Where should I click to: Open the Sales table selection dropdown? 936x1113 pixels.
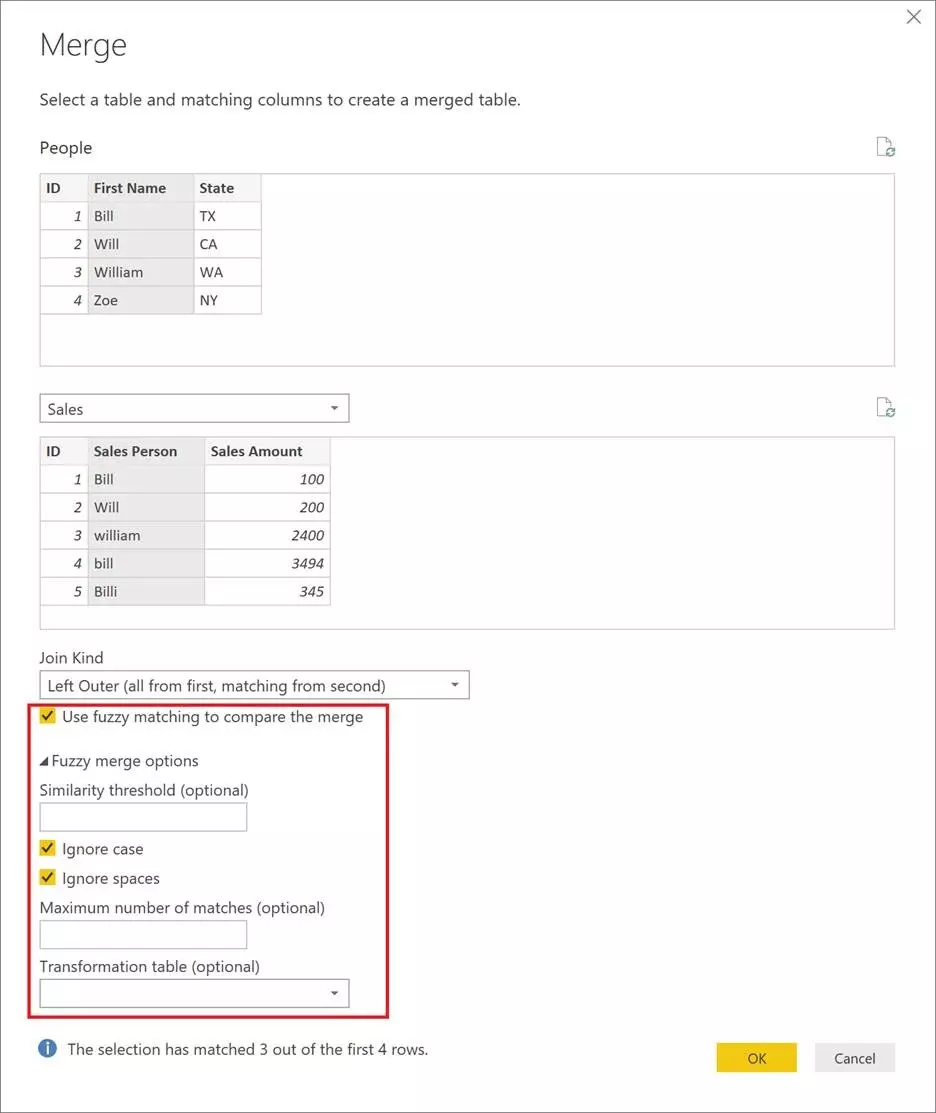194,409
